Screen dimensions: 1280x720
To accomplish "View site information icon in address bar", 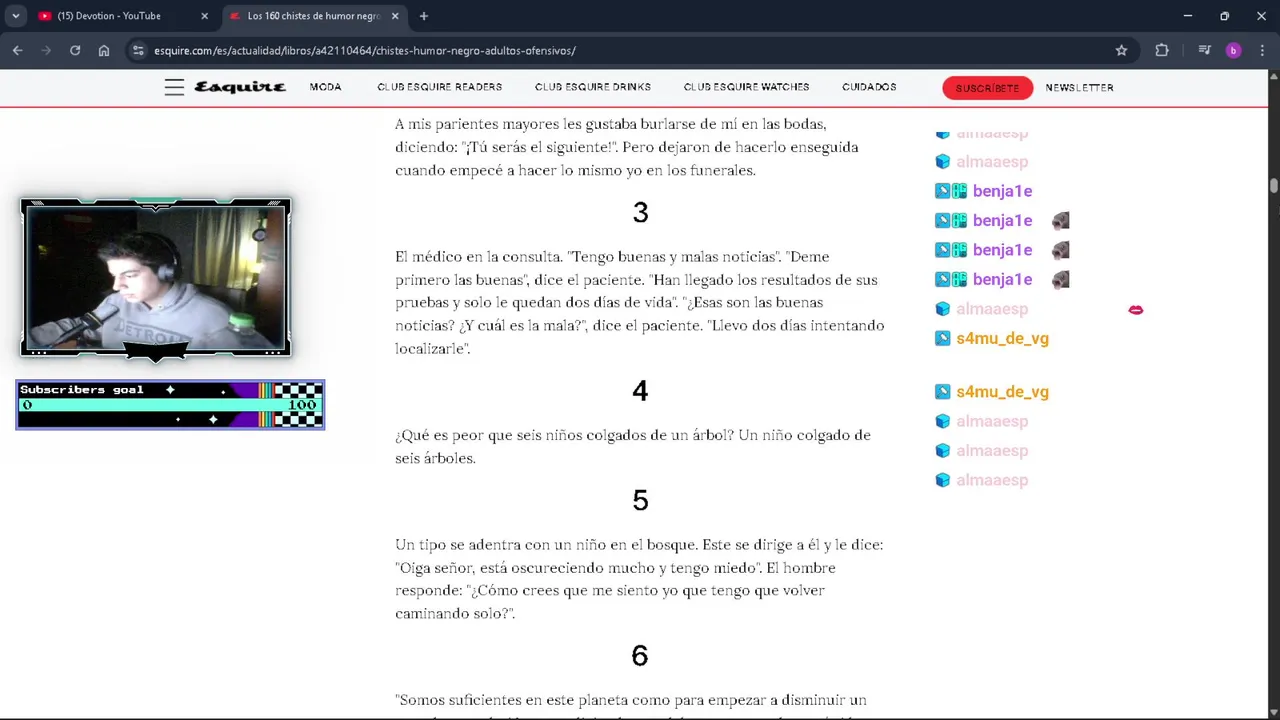I will tap(139, 50).
